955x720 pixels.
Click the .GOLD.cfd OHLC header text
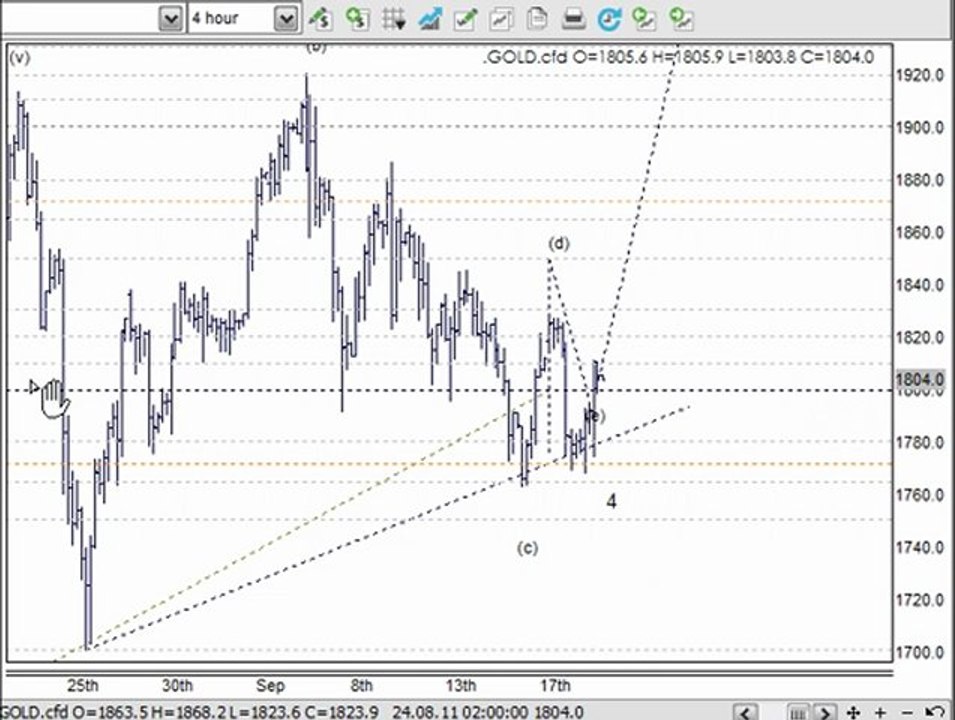click(678, 57)
